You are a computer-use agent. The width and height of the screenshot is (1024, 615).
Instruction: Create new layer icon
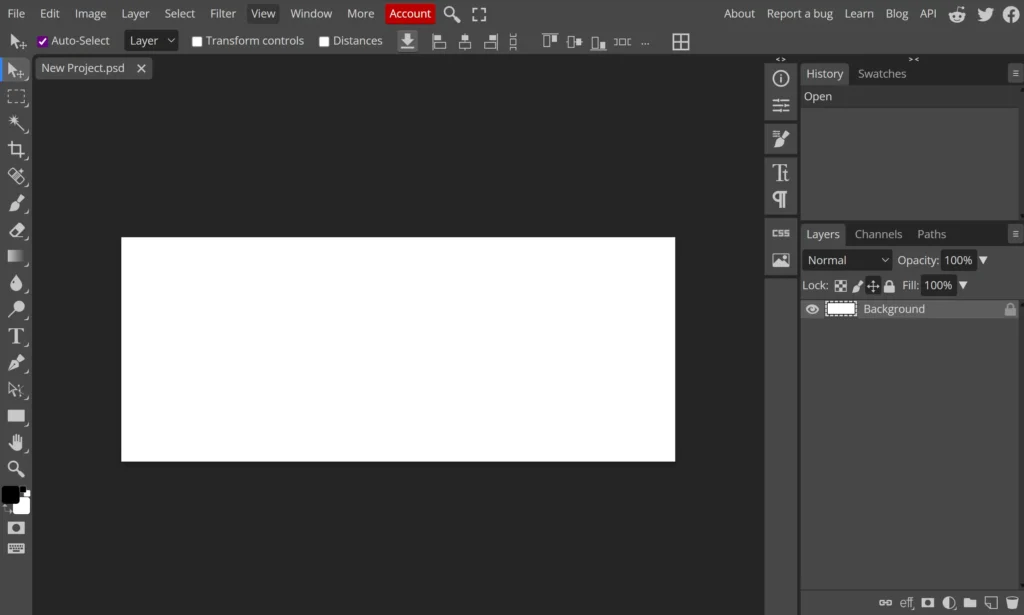click(991, 603)
